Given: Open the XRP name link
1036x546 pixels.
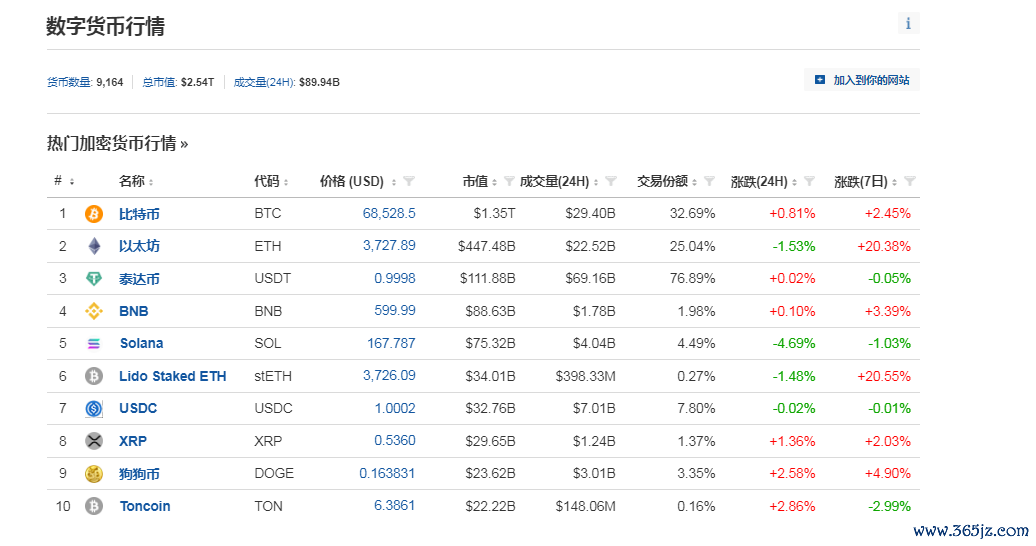Looking at the screenshot, I should [x=133, y=441].
